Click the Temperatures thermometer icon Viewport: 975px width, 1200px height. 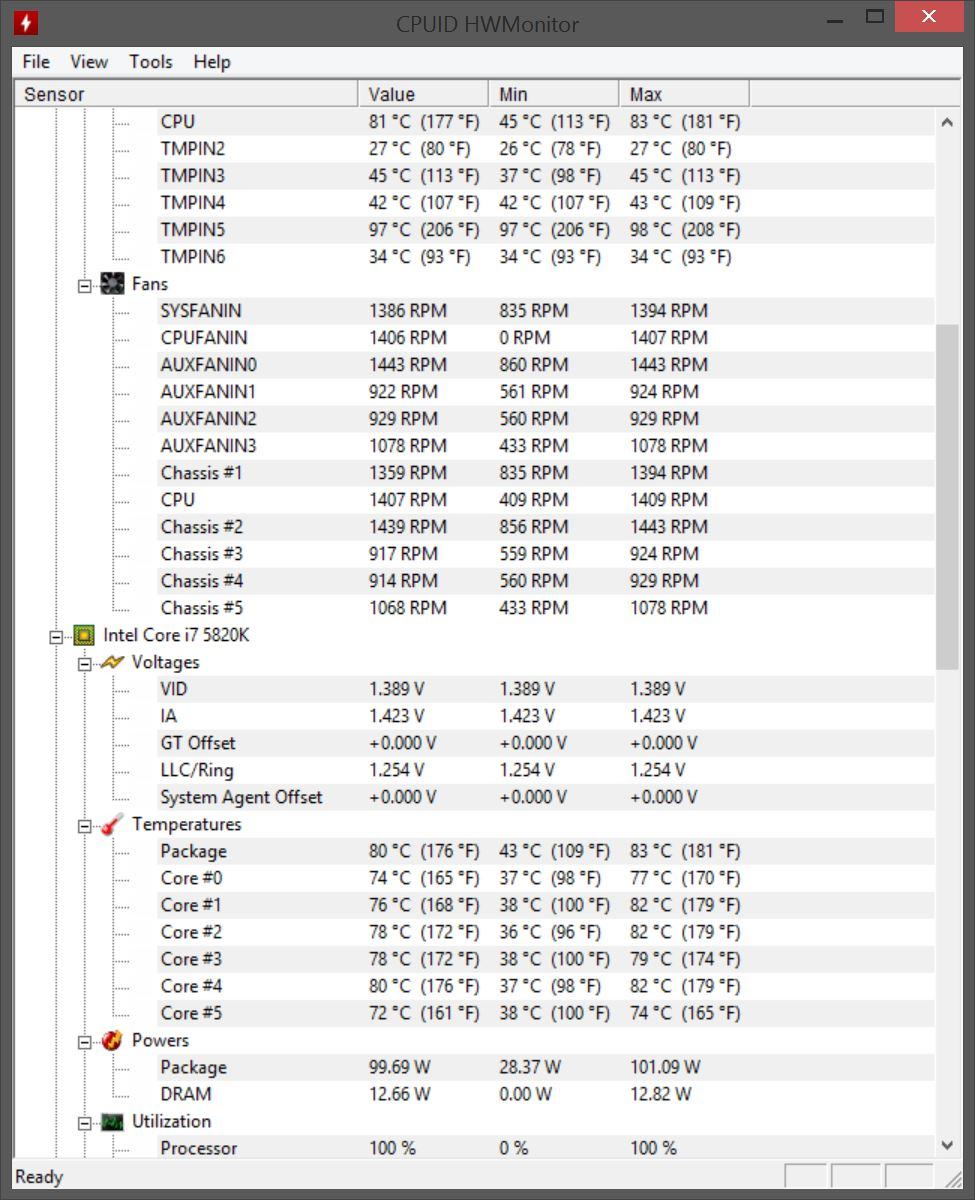point(112,824)
